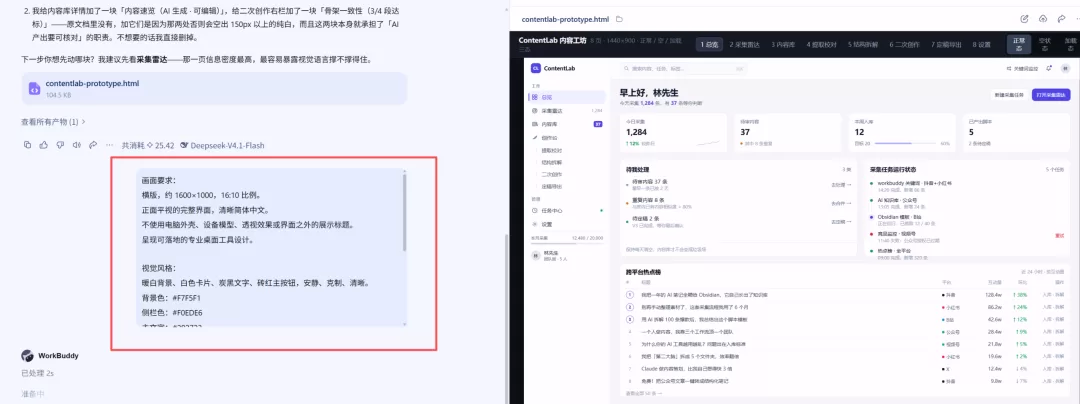Click the 关键词监控 button in top bar

click(x=1022, y=69)
